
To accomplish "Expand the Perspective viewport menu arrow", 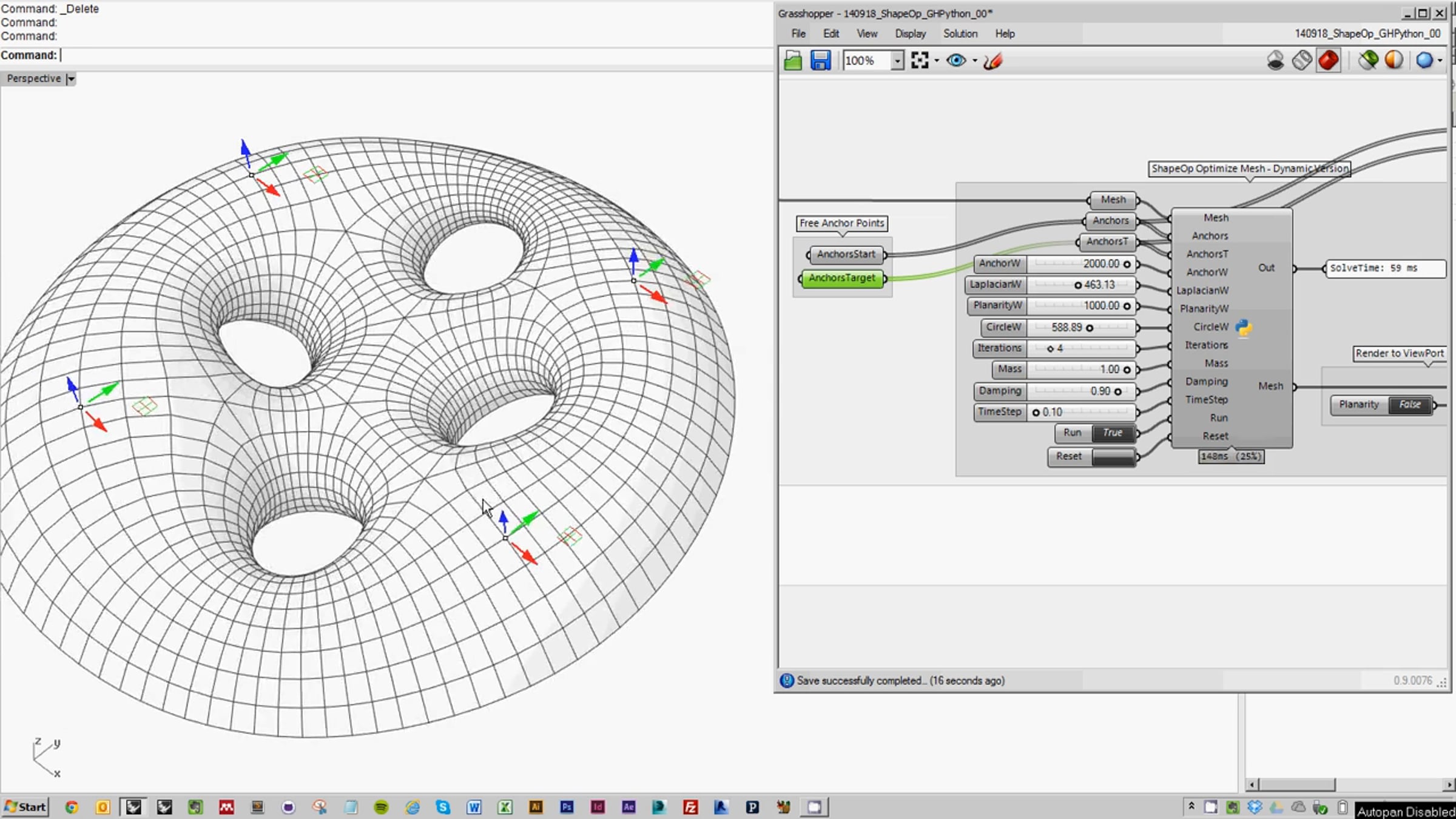I will (x=70, y=79).
